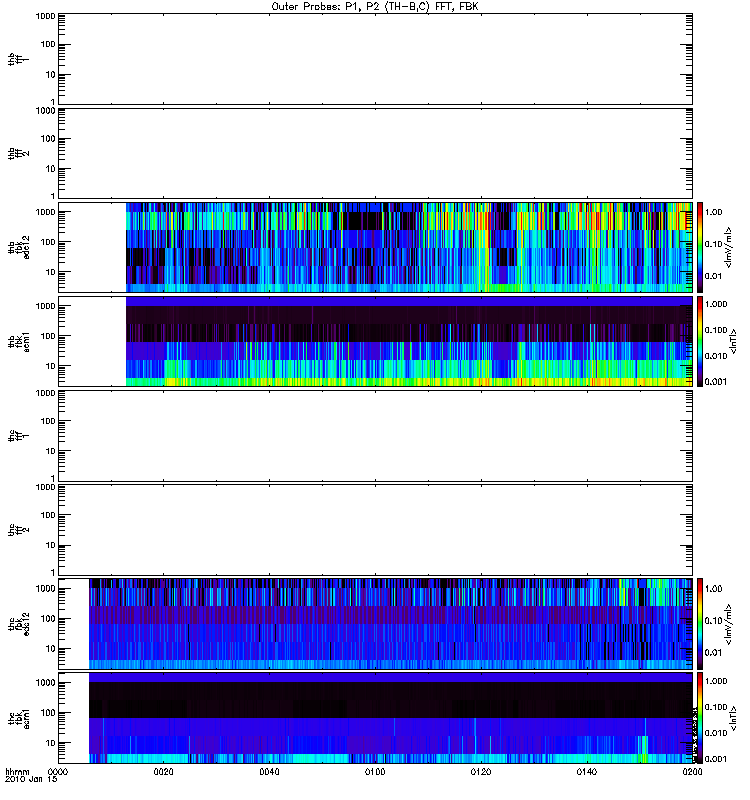This screenshot has height=800, width=750.
Task: Click the 'thb fbk scm1' y-axis title
Action: 19,342
